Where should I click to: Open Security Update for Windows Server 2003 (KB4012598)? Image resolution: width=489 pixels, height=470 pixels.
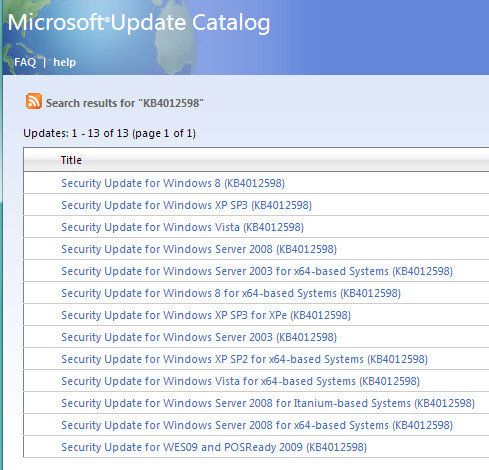199,337
